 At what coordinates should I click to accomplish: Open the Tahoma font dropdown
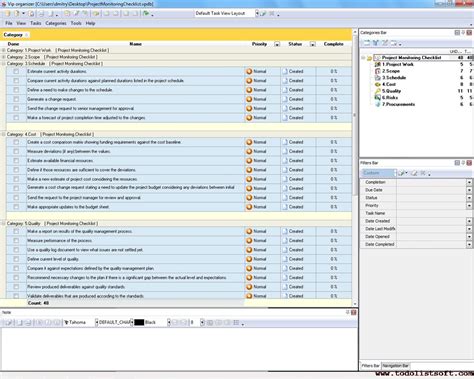(97, 322)
